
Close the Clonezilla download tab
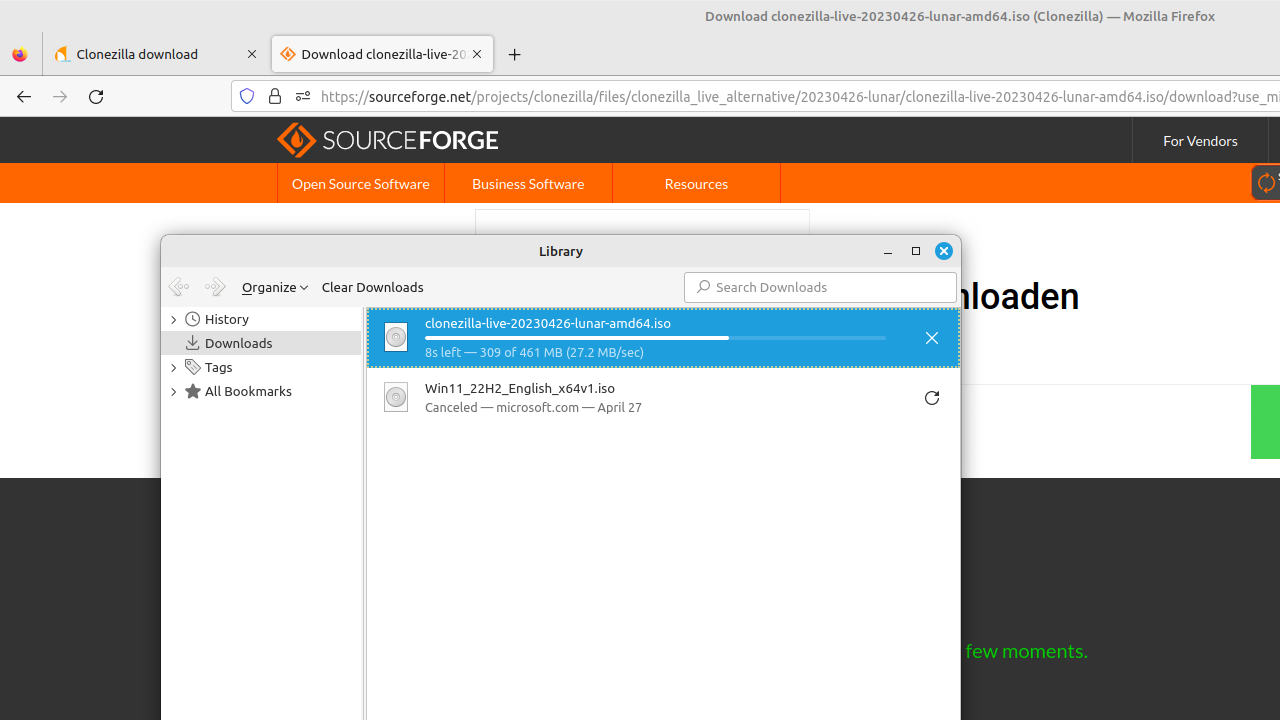point(252,55)
